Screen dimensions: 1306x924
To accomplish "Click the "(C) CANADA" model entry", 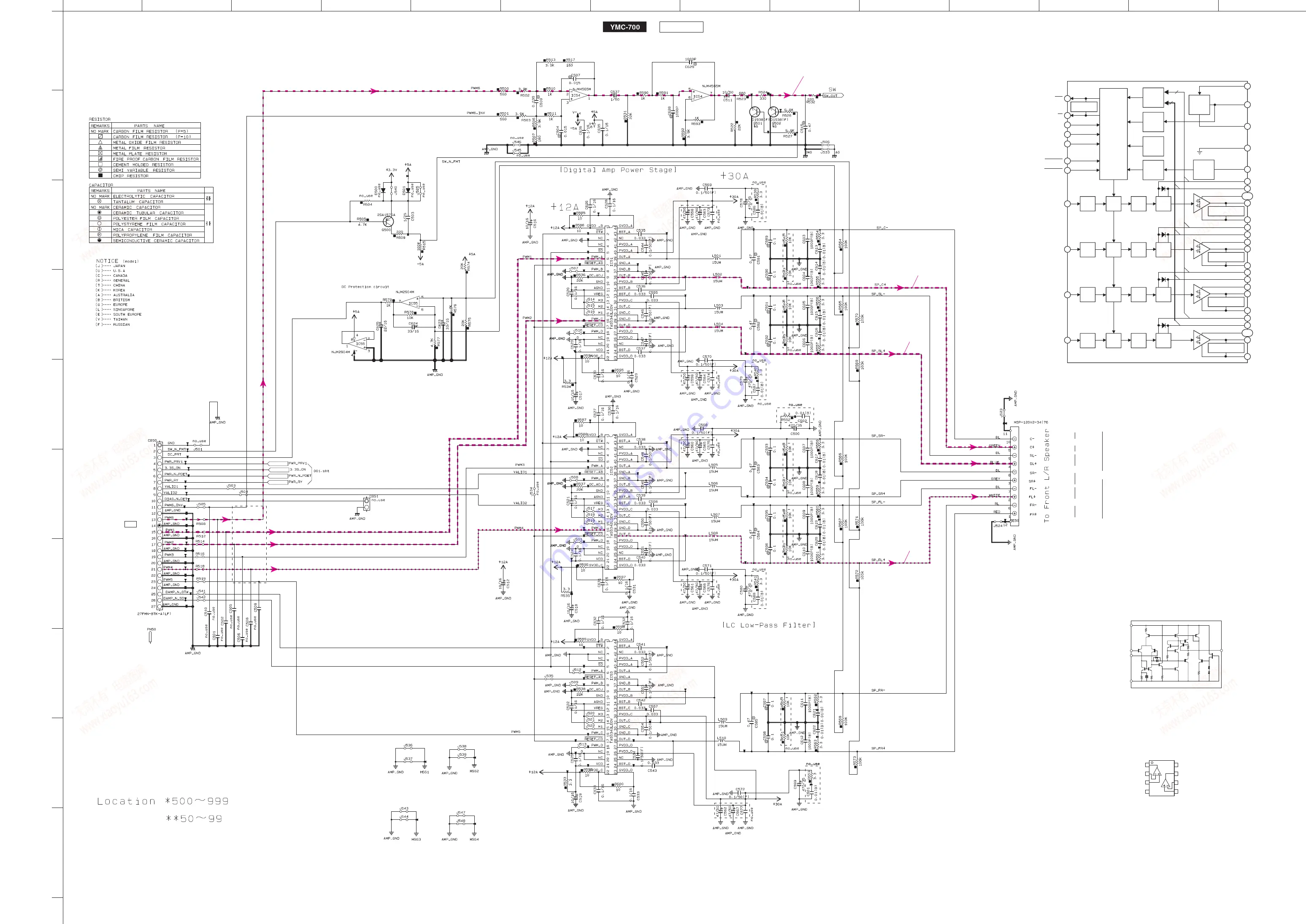I will pyautogui.click(x=111, y=276).
